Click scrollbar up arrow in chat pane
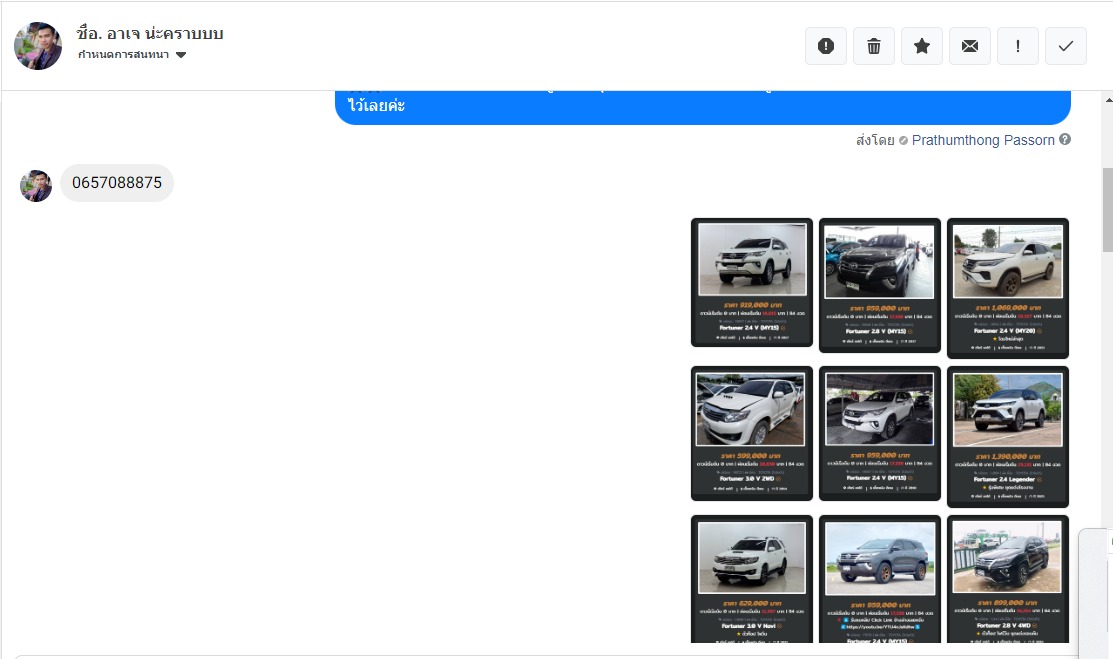 click(1106, 100)
